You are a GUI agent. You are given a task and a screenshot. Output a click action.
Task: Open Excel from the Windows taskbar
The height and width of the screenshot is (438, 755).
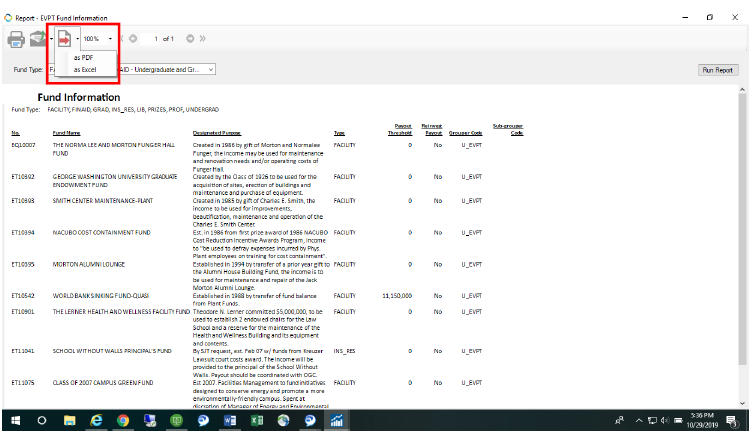(255, 421)
